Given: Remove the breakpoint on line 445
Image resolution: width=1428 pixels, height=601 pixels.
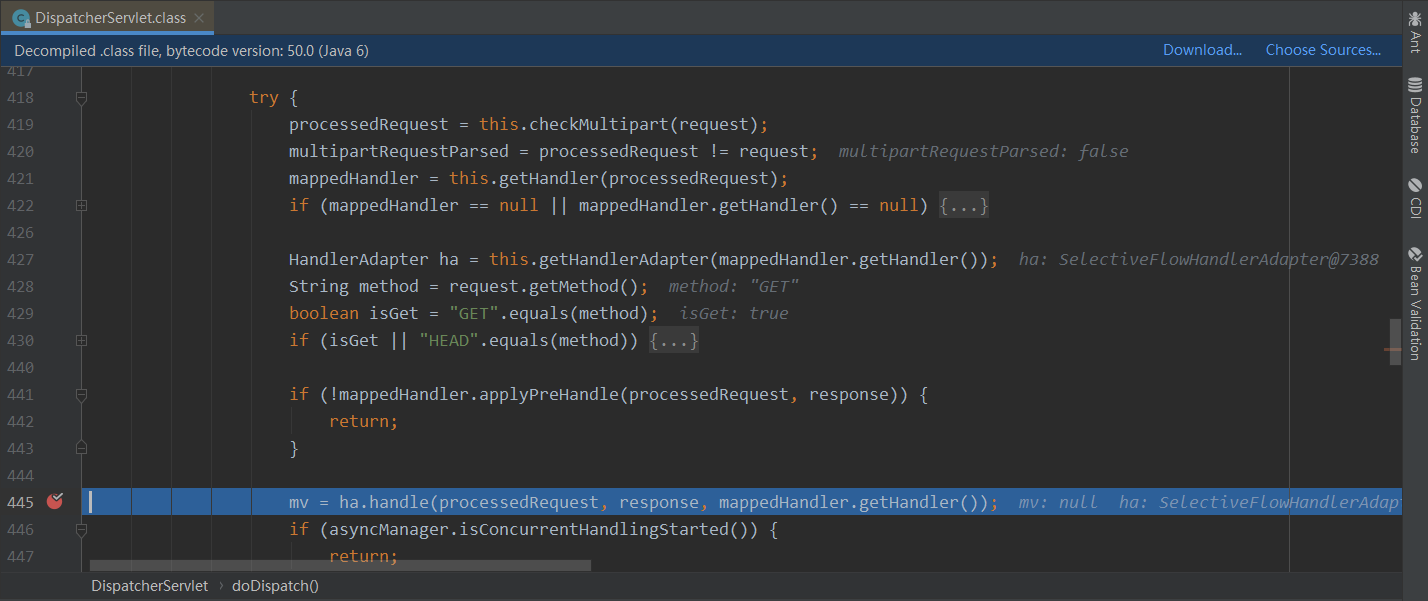Looking at the screenshot, I should [54, 501].
